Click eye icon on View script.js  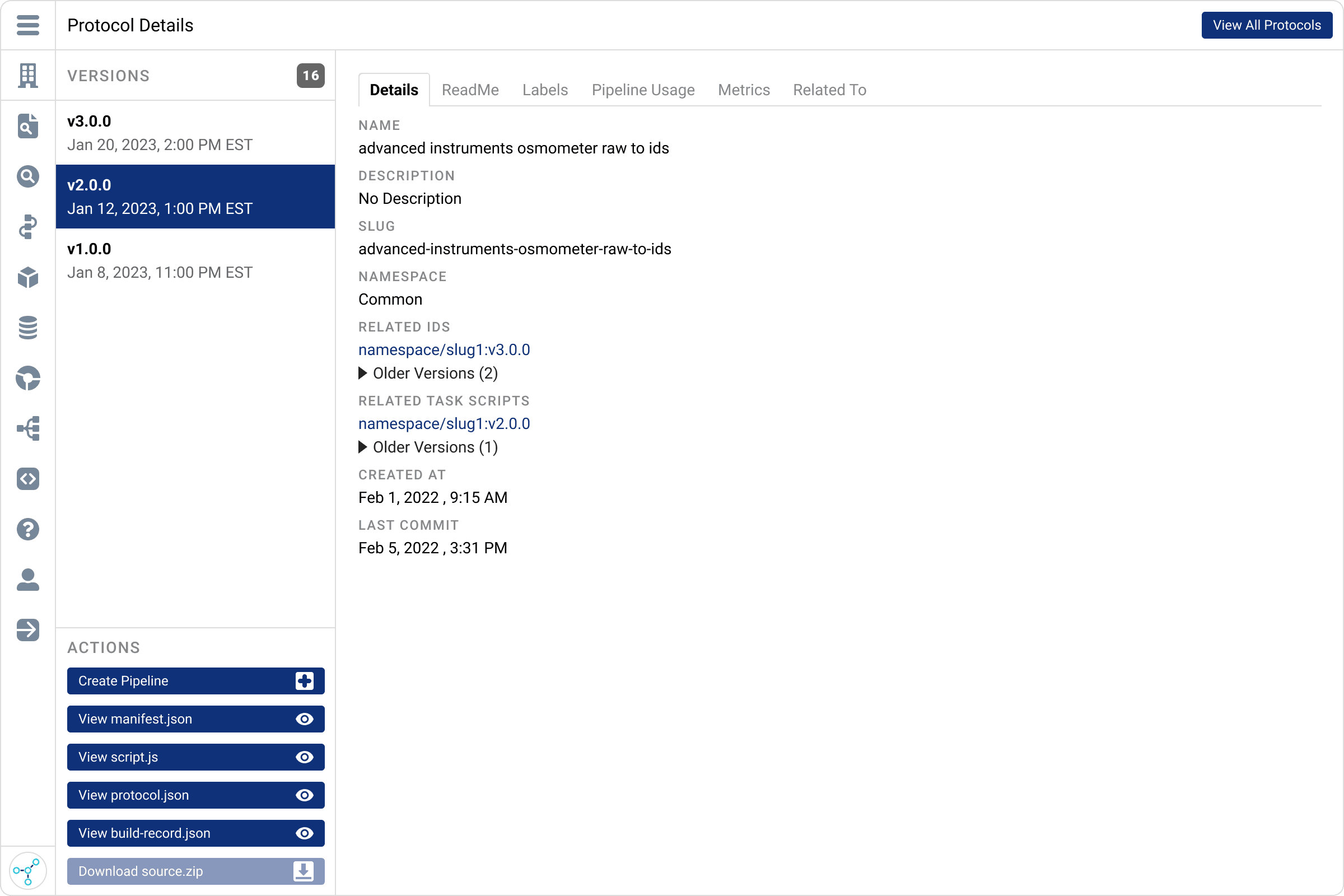pos(305,757)
